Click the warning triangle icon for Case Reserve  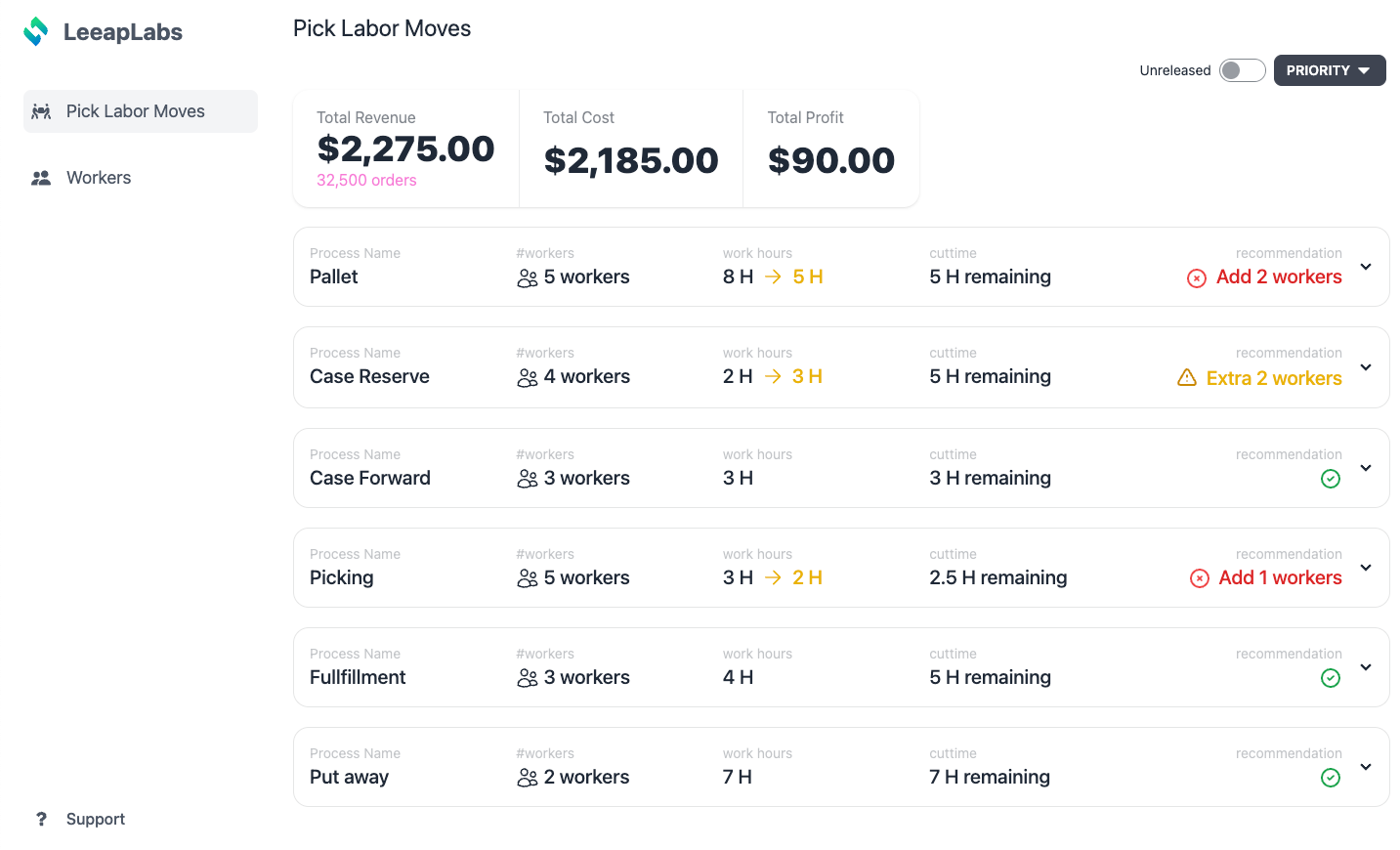click(1187, 378)
